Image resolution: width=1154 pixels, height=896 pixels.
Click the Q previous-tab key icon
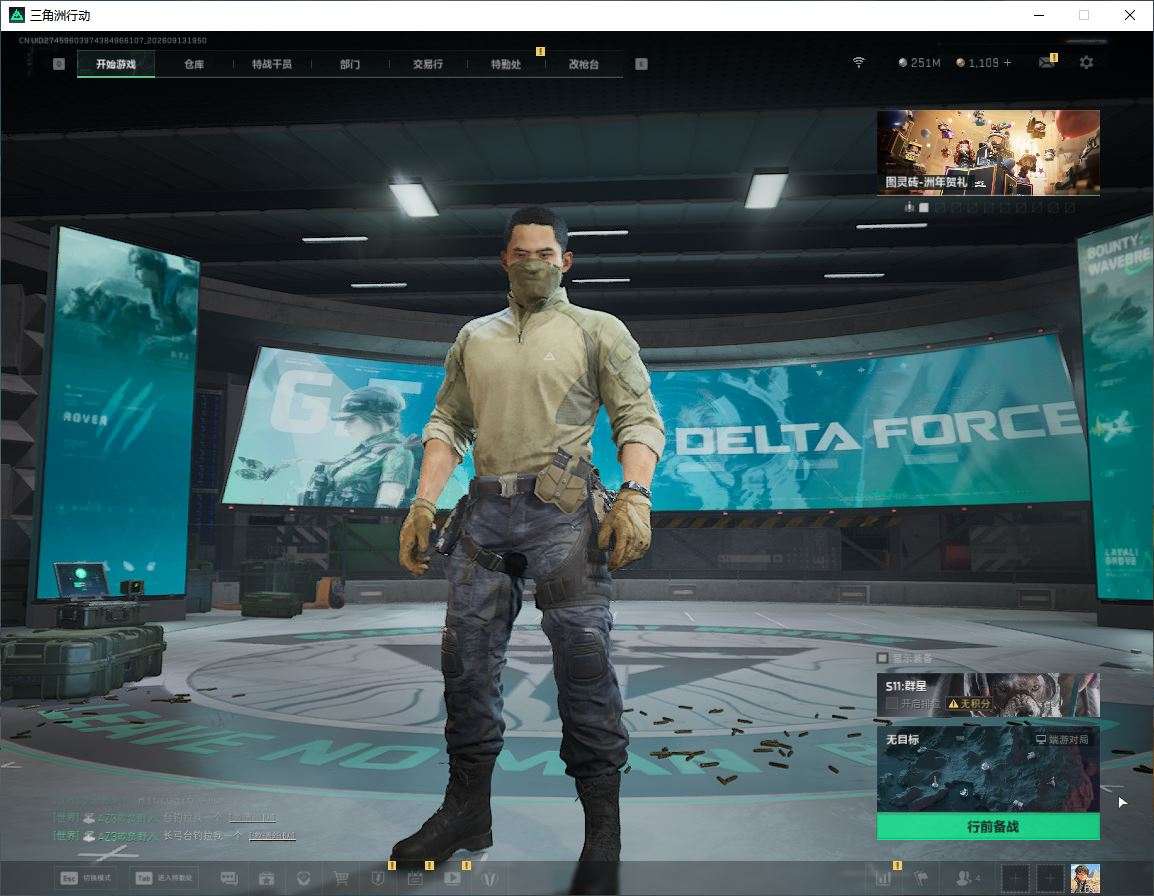(59, 64)
